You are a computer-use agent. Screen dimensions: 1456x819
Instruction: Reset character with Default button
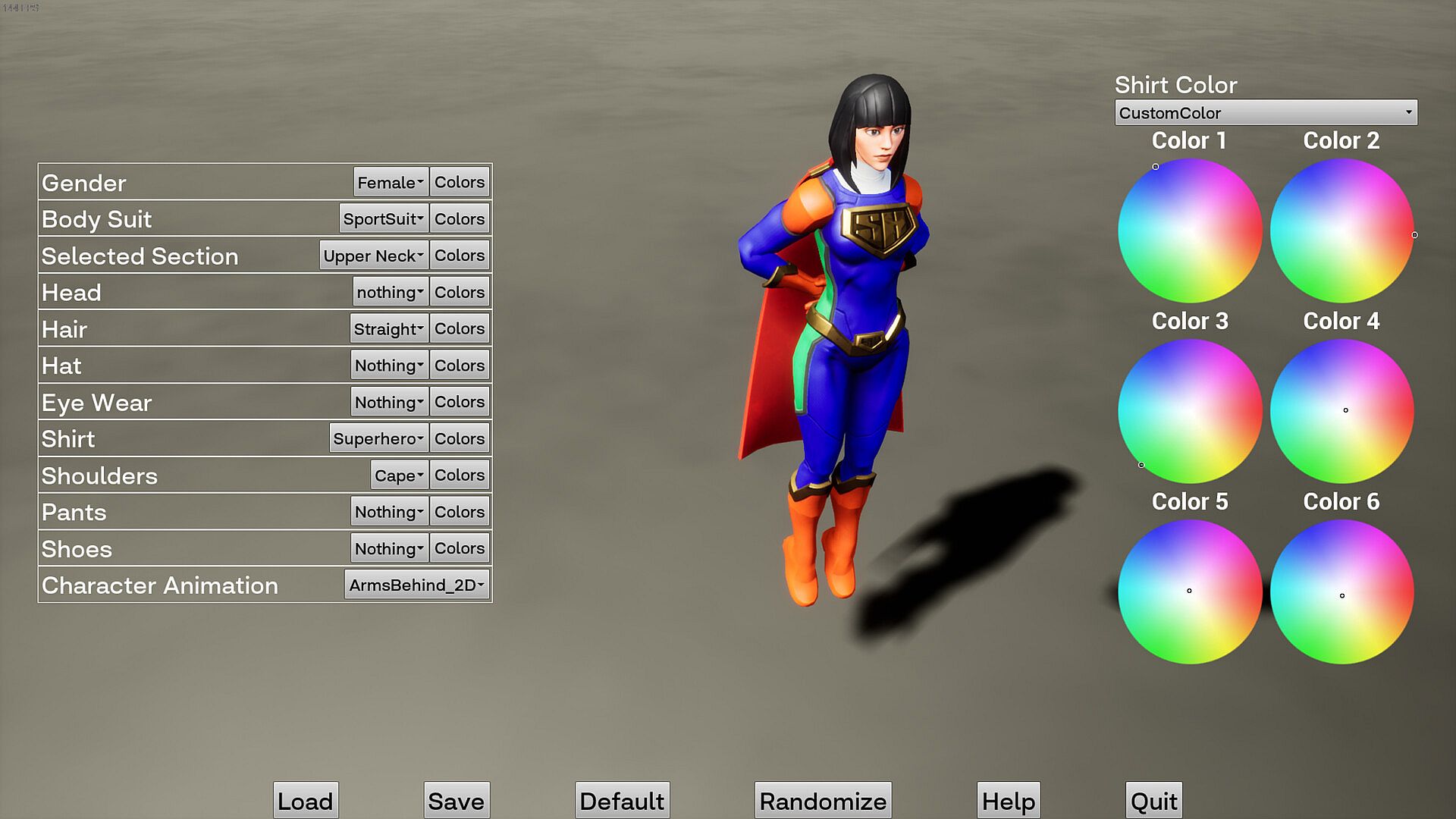622,801
